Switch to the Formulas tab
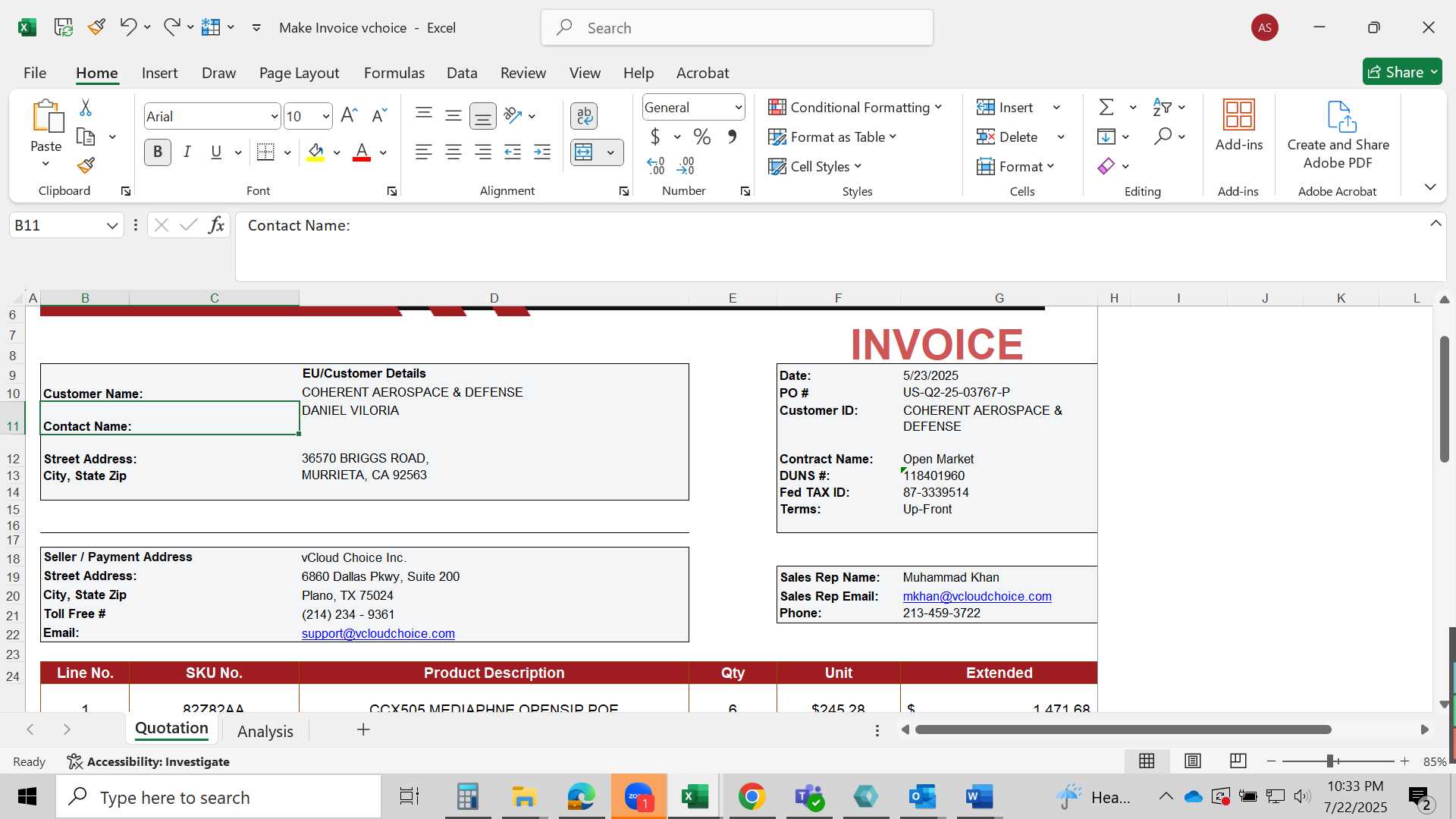 [394, 73]
